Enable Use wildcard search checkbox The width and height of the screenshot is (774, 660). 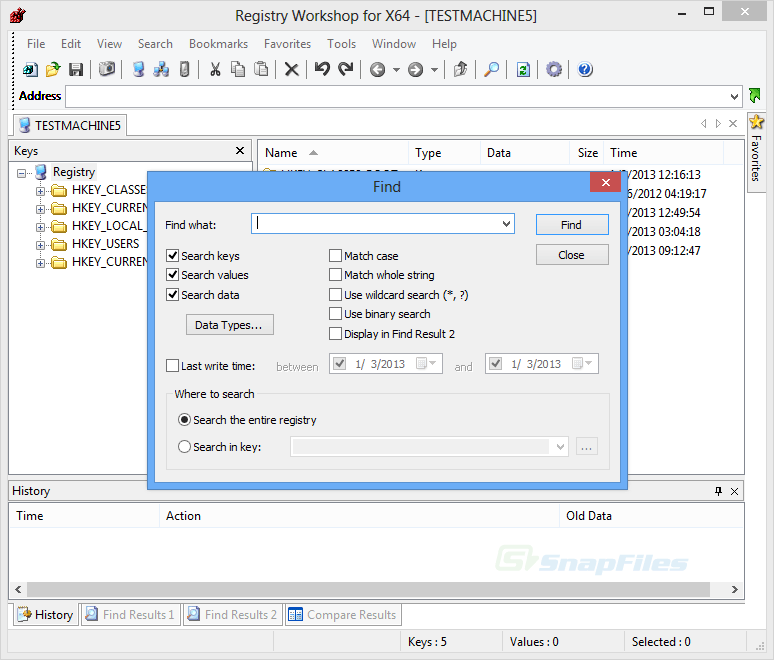pyautogui.click(x=335, y=295)
